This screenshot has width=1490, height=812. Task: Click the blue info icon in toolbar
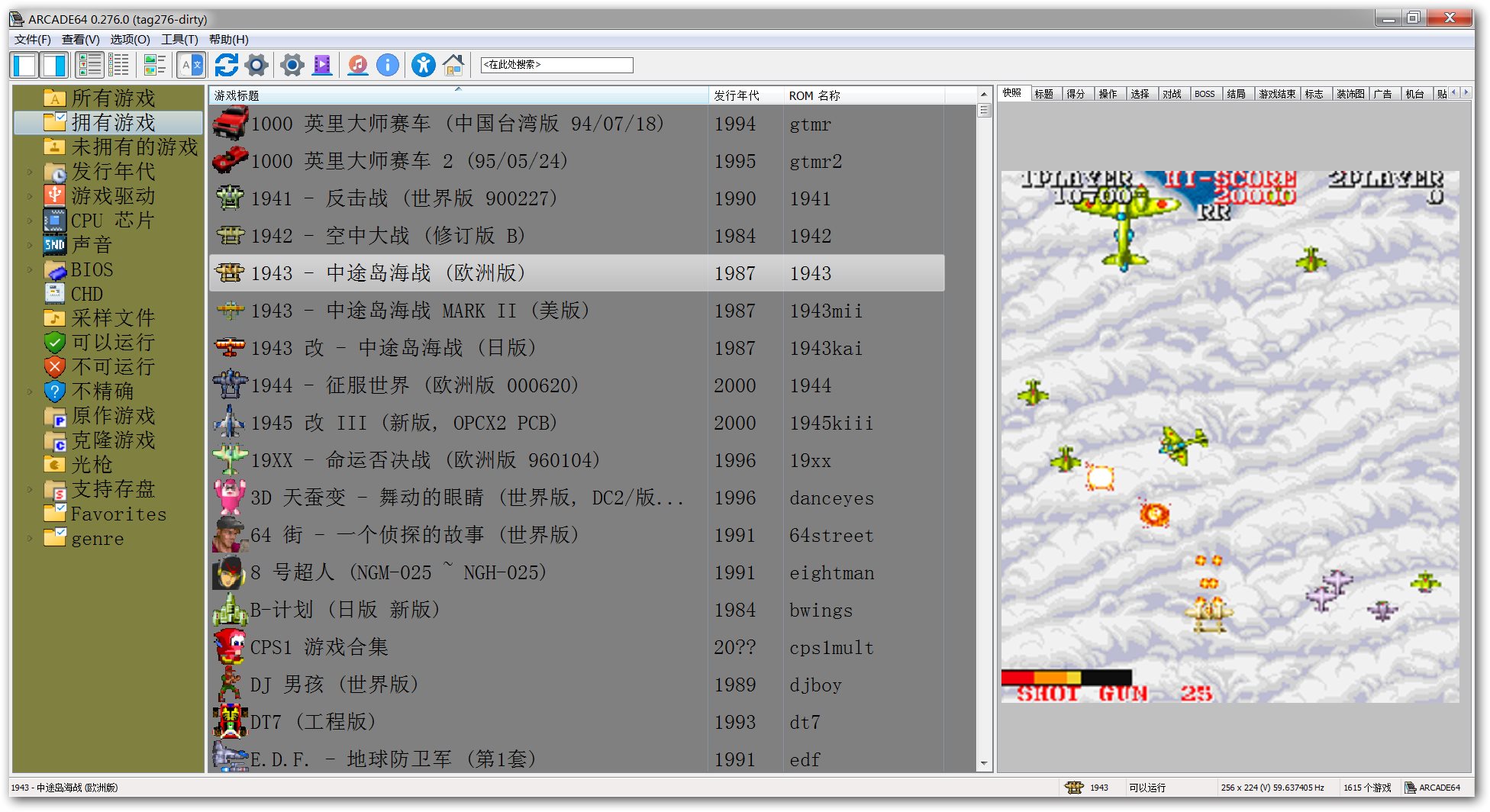[388, 66]
